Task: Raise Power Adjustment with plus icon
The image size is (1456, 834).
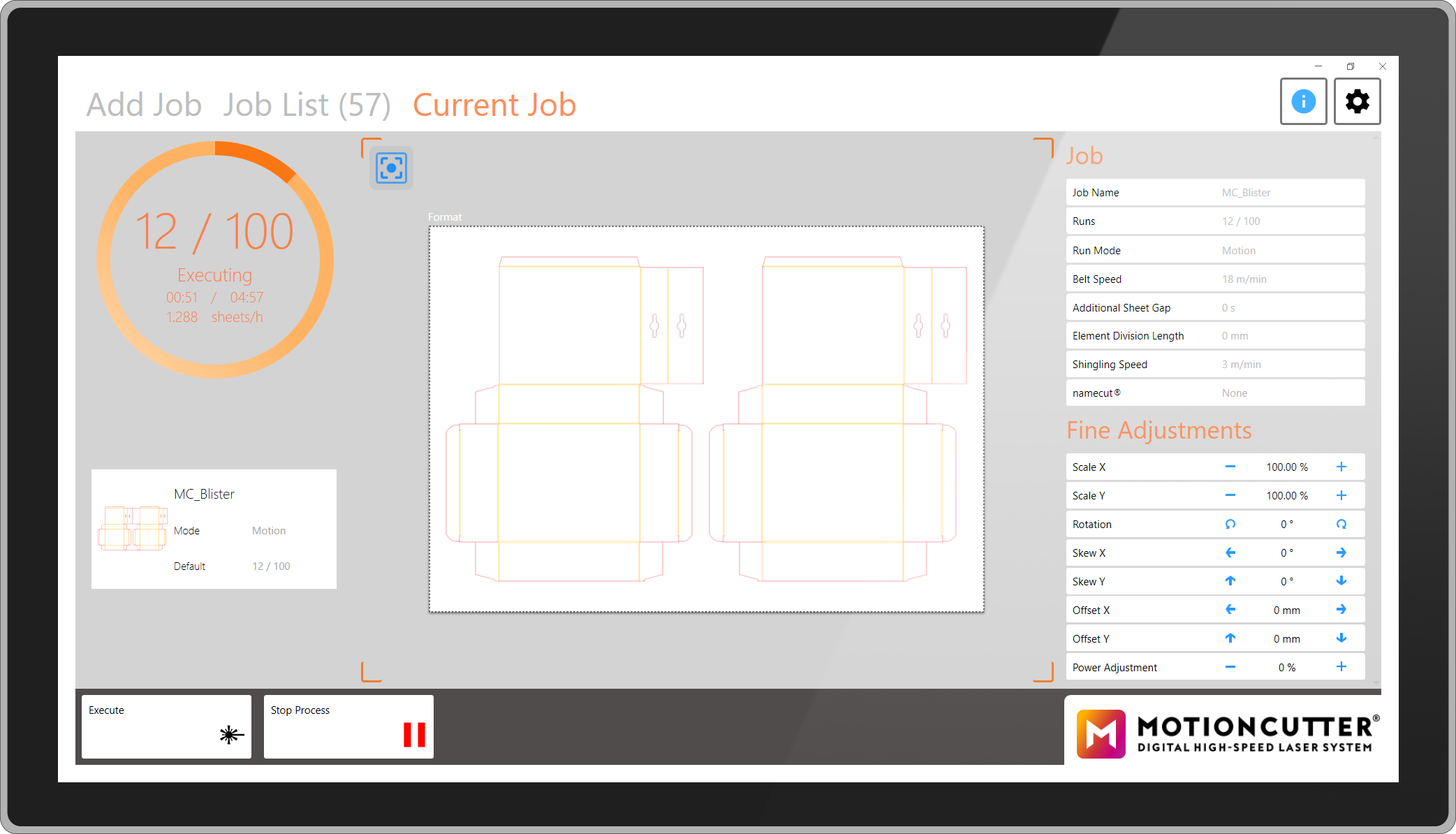Action: 1341,667
